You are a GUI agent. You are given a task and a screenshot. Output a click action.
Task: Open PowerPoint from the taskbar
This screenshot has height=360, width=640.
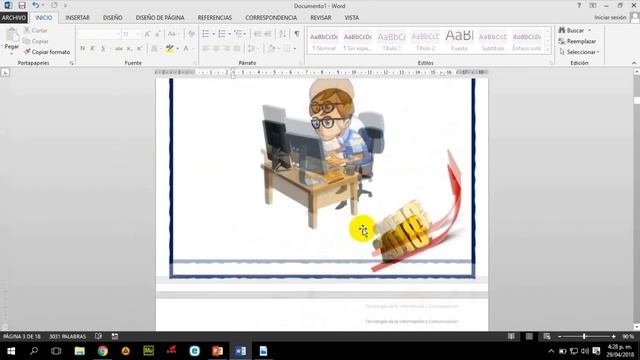[x=218, y=351]
